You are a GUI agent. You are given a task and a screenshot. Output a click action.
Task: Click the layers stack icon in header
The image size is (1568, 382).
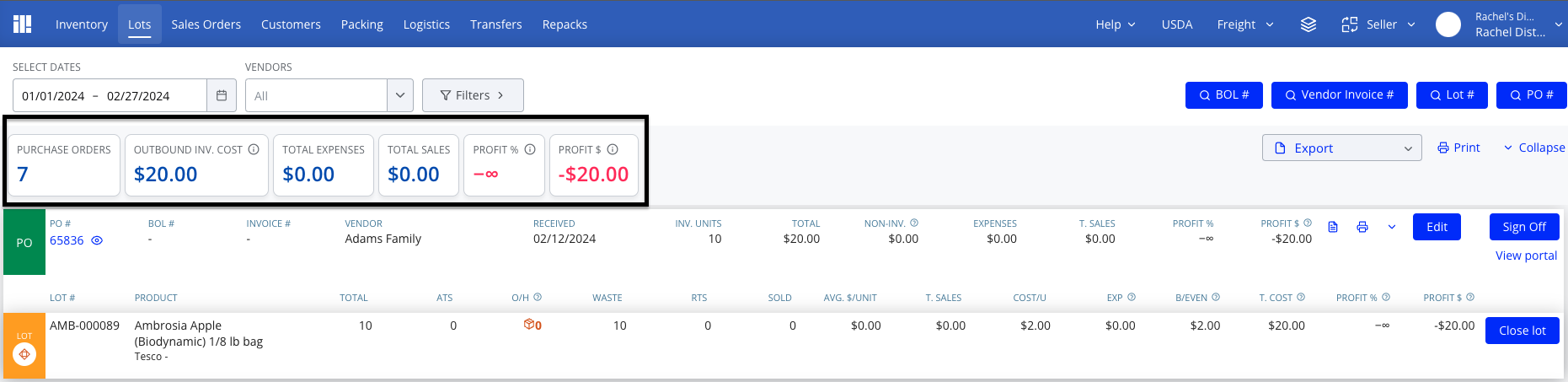coord(1308,24)
